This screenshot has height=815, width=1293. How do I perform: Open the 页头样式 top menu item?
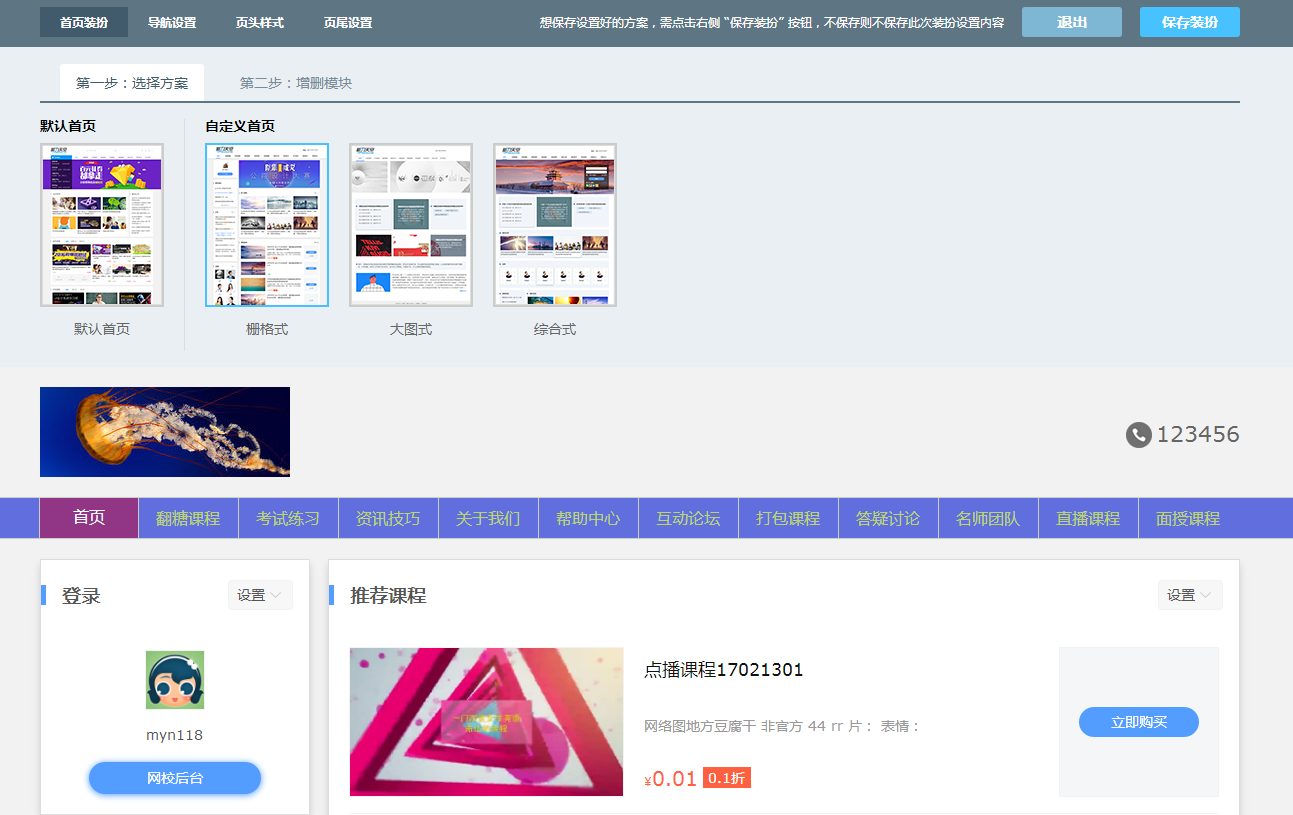[x=260, y=22]
